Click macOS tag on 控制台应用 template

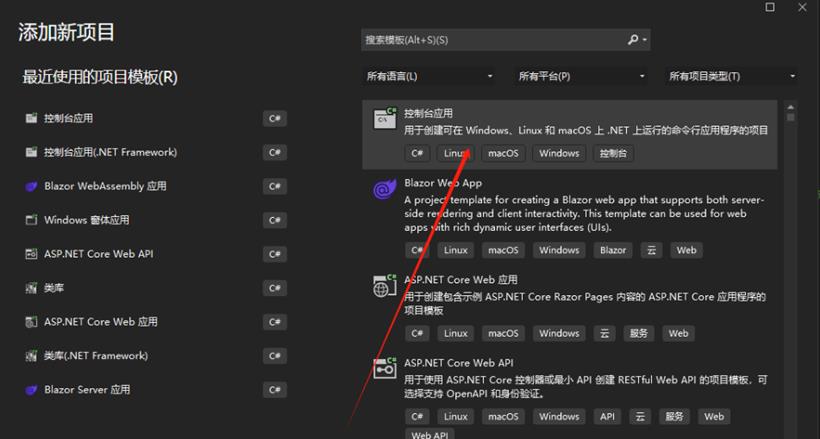pos(503,153)
